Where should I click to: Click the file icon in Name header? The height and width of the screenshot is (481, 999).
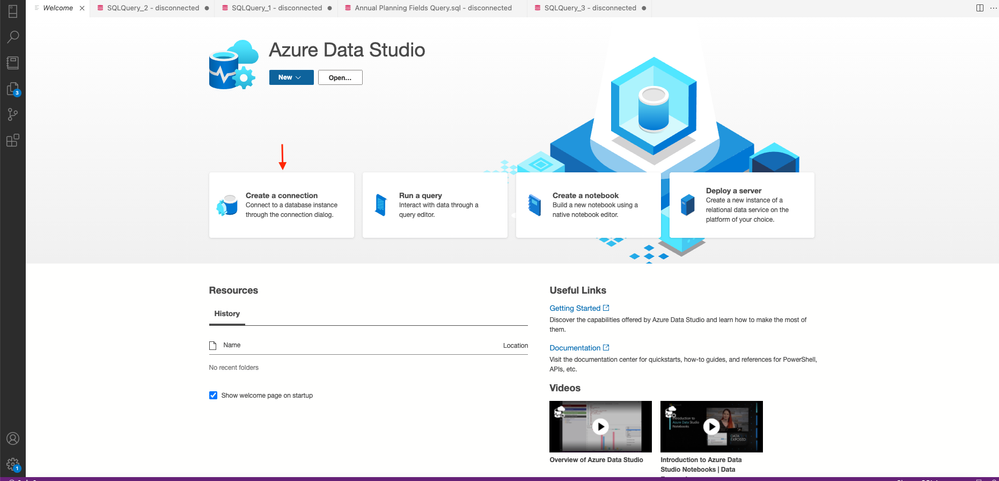pos(213,345)
